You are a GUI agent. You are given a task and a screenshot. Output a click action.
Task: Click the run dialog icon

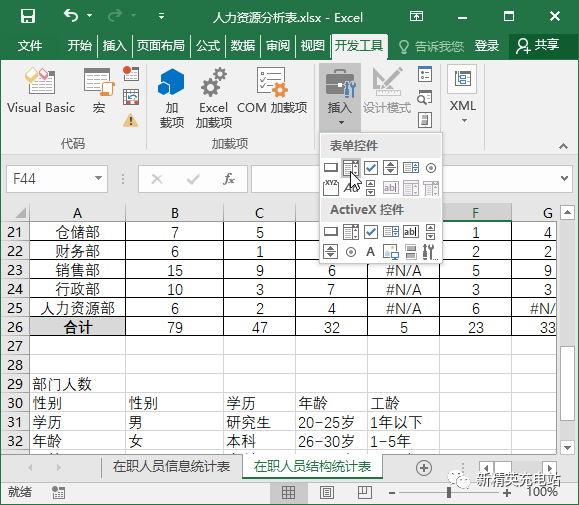(x=425, y=120)
